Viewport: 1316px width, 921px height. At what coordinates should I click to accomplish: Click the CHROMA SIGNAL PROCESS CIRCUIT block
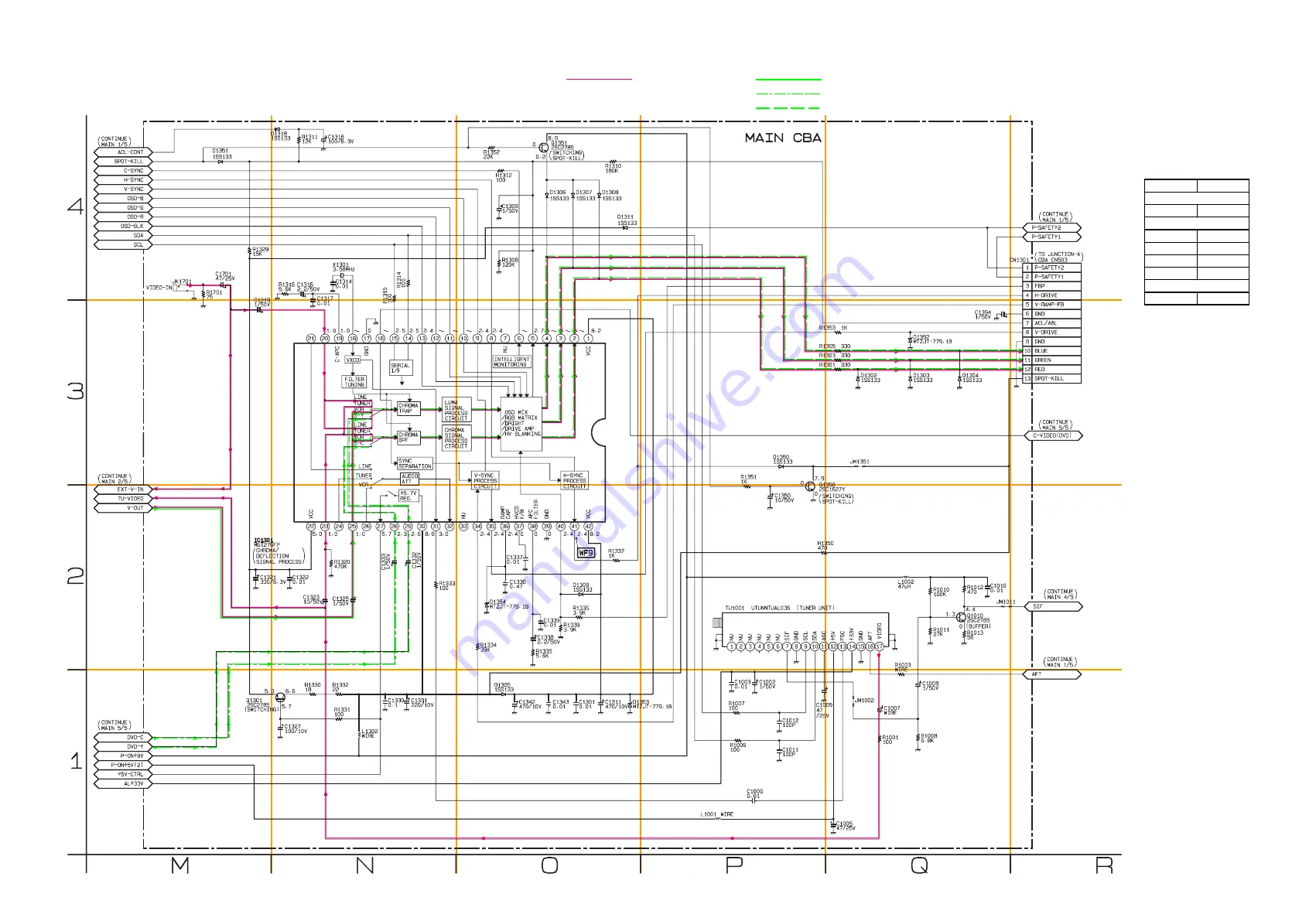(x=456, y=438)
